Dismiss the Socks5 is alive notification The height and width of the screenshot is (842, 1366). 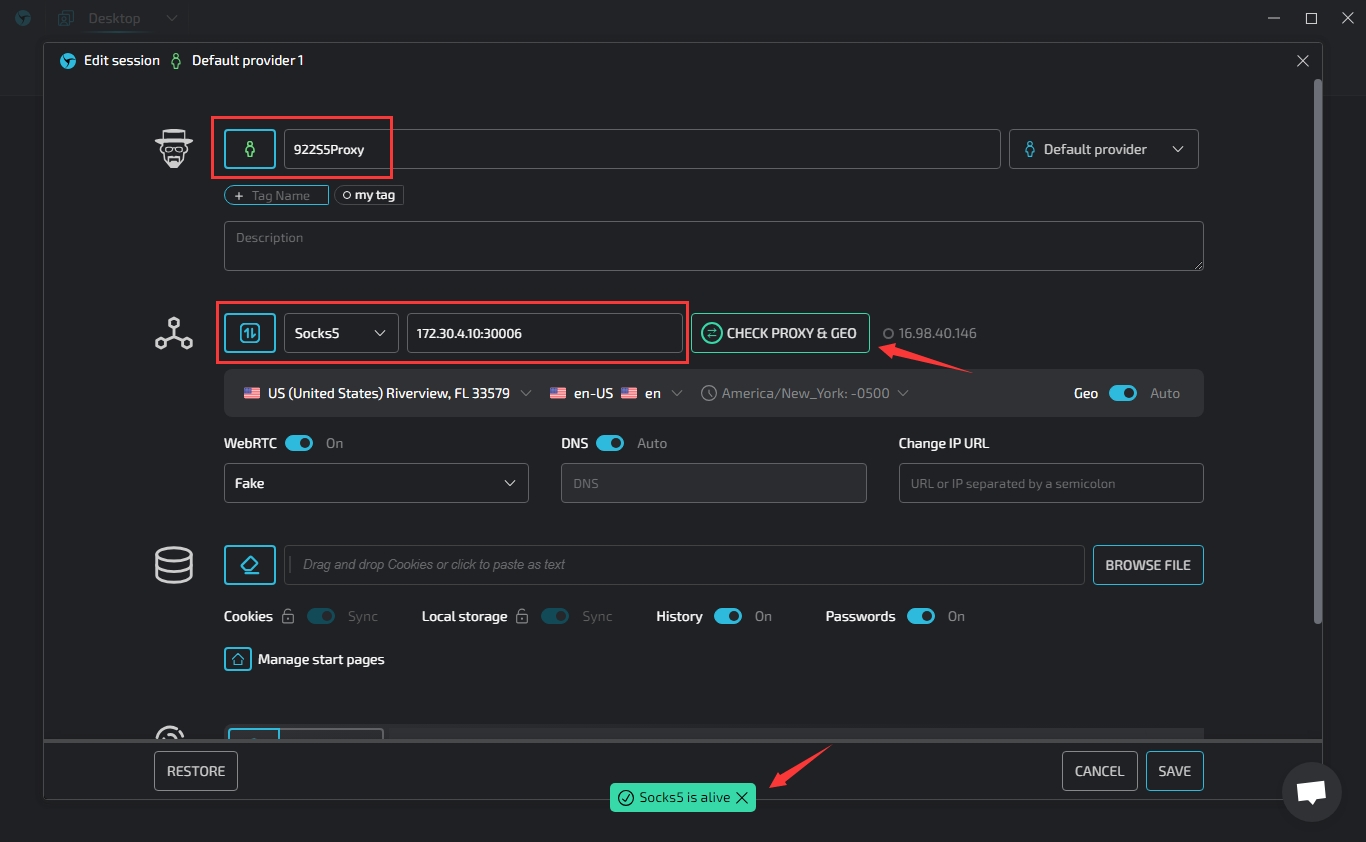click(x=741, y=798)
